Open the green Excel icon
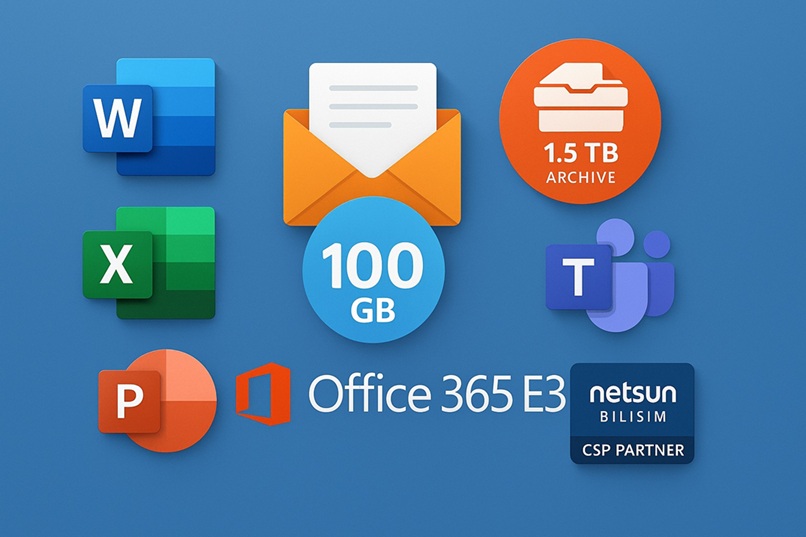The height and width of the screenshot is (537, 806). (150, 263)
